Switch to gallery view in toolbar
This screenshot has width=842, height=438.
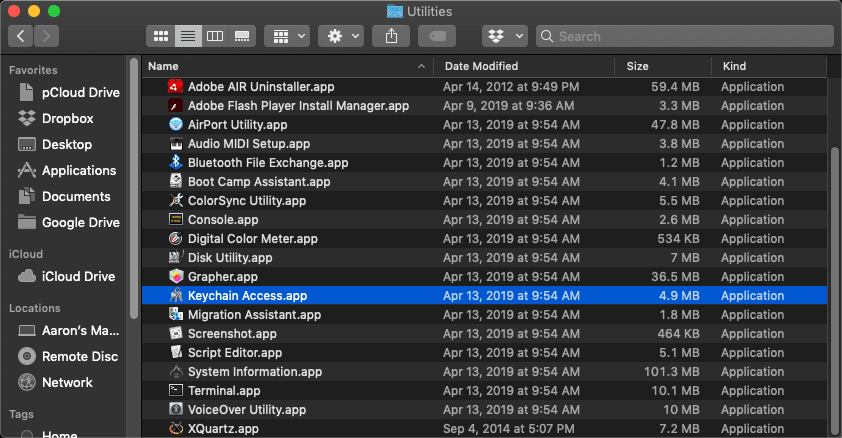pyautogui.click(x=240, y=36)
